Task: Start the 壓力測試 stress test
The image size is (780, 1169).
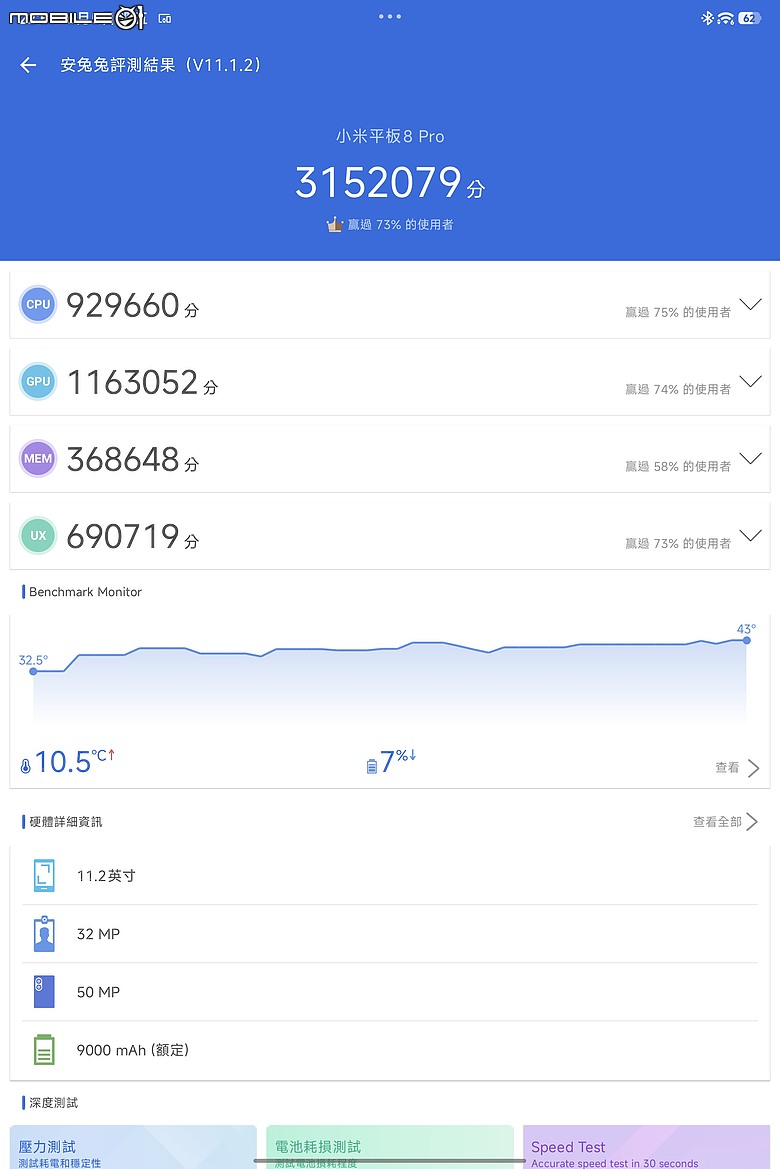Action: click(x=133, y=1147)
